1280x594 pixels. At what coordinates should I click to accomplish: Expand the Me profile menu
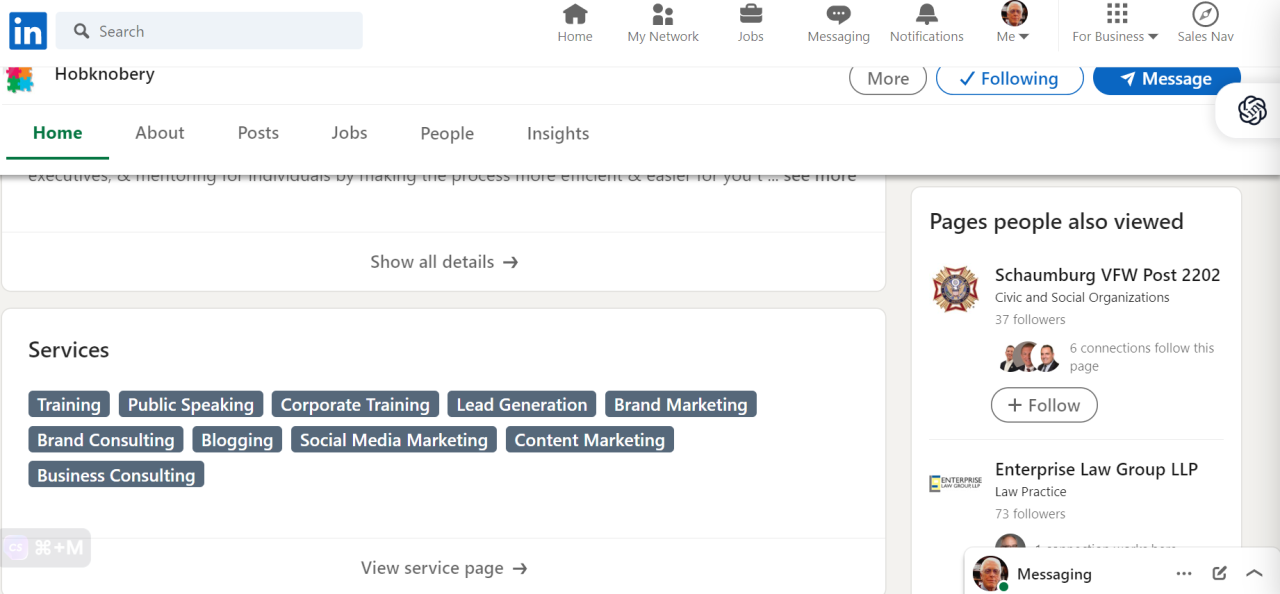pyautogui.click(x=1014, y=24)
